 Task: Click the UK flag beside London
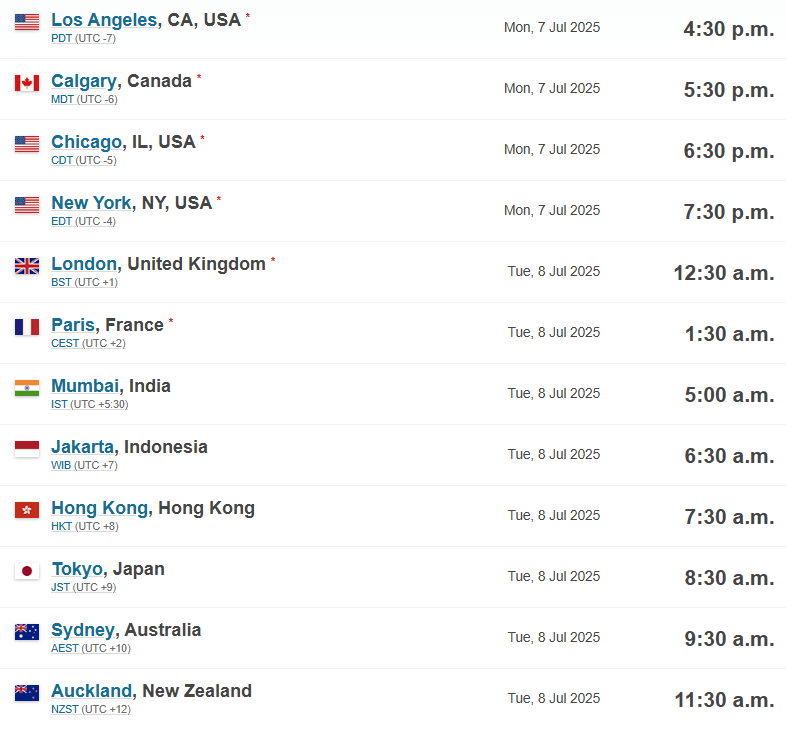coord(27,266)
